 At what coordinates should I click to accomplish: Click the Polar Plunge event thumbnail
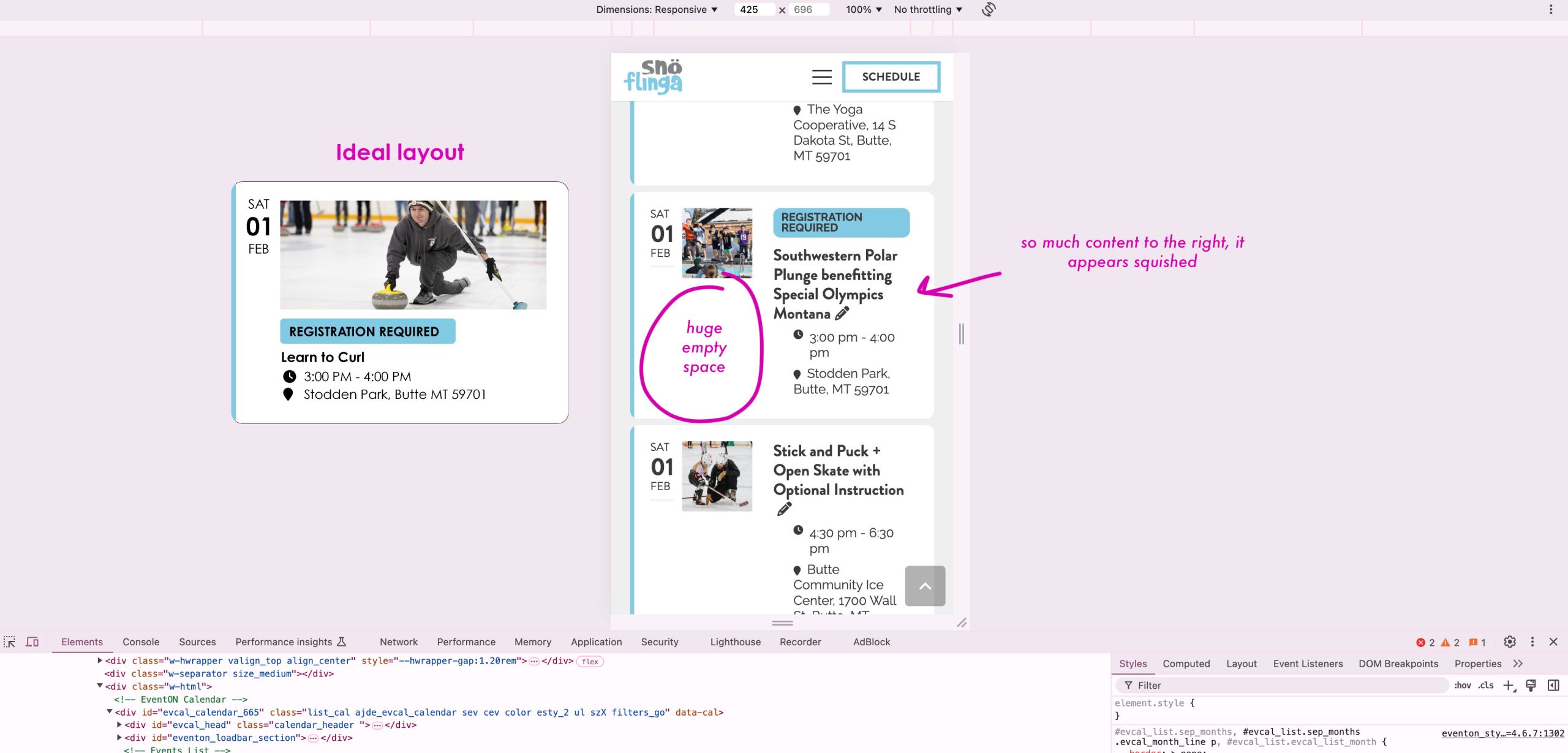pyautogui.click(x=717, y=243)
